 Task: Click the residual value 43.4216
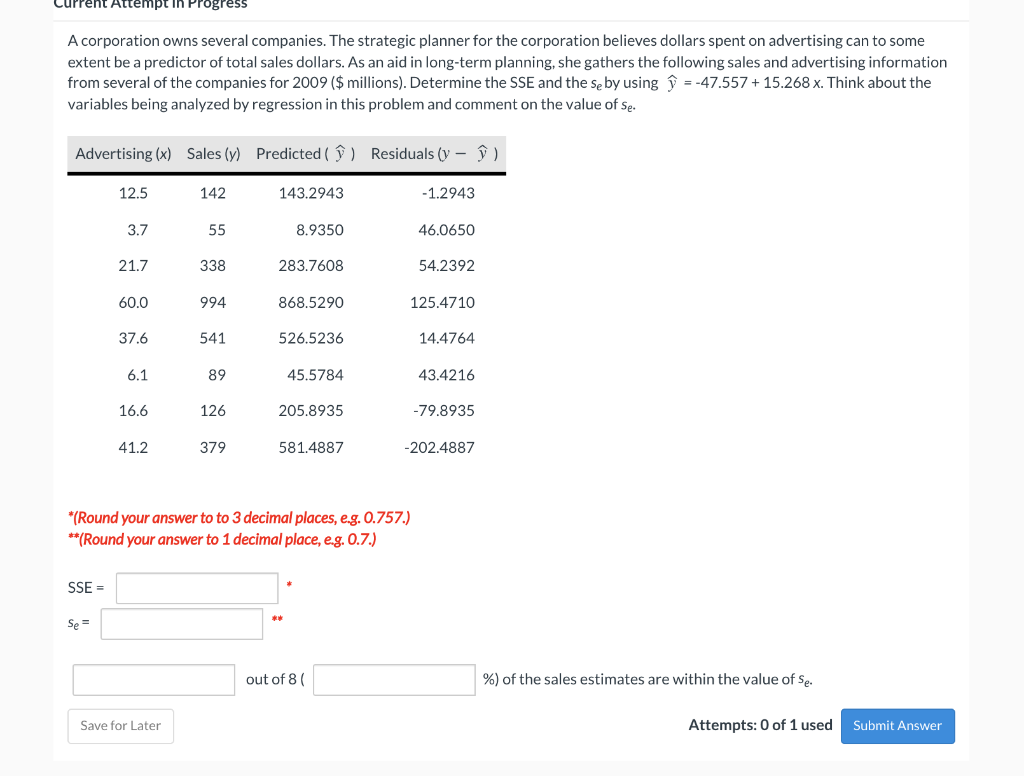(x=447, y=375)
